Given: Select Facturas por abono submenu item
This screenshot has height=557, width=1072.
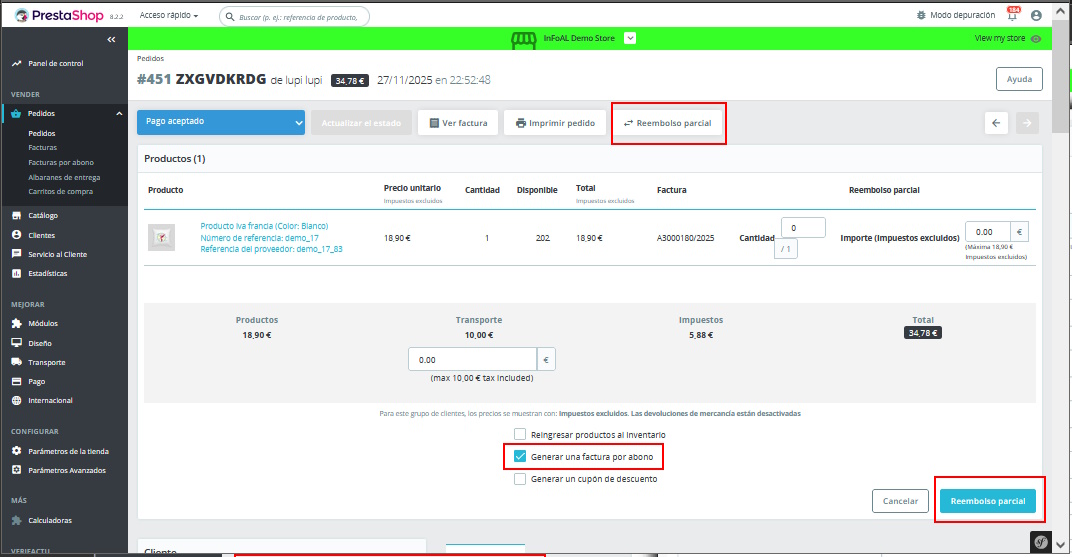Looking at the screenshot, I should (60, 162).
